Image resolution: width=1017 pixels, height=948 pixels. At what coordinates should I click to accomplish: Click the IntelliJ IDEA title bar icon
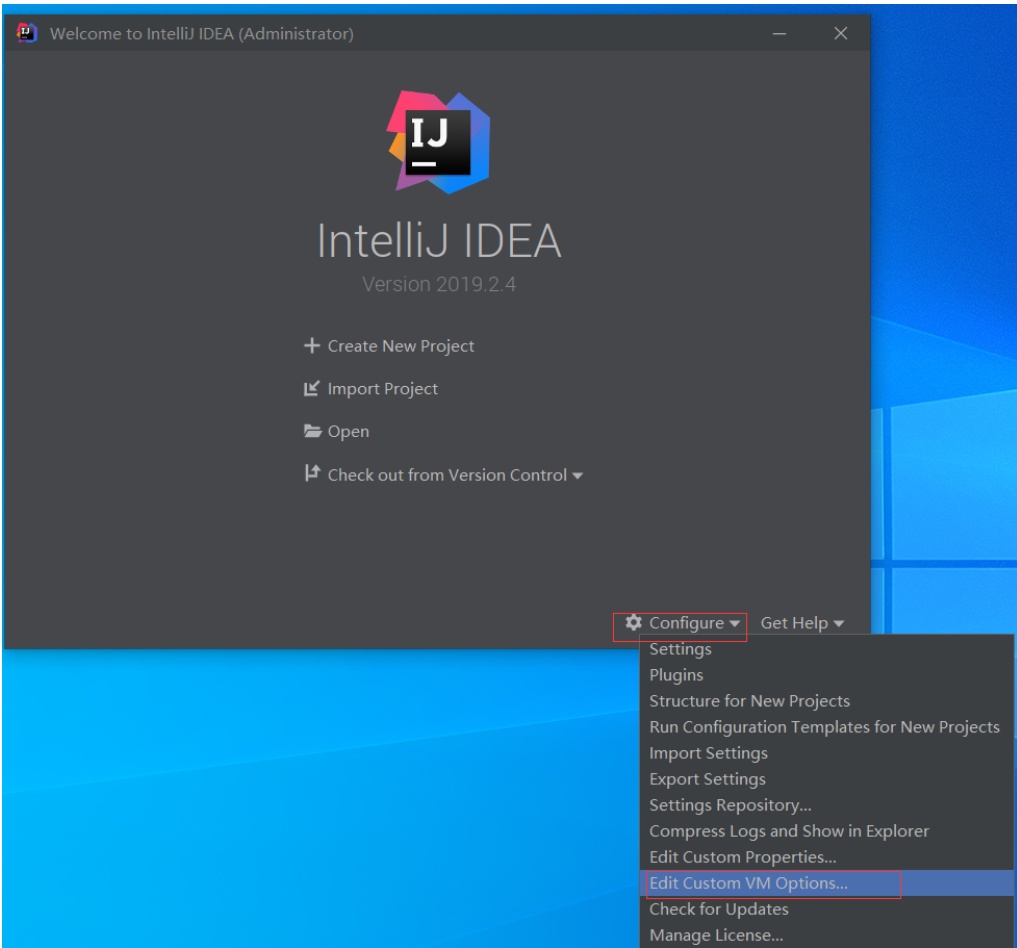27,32
